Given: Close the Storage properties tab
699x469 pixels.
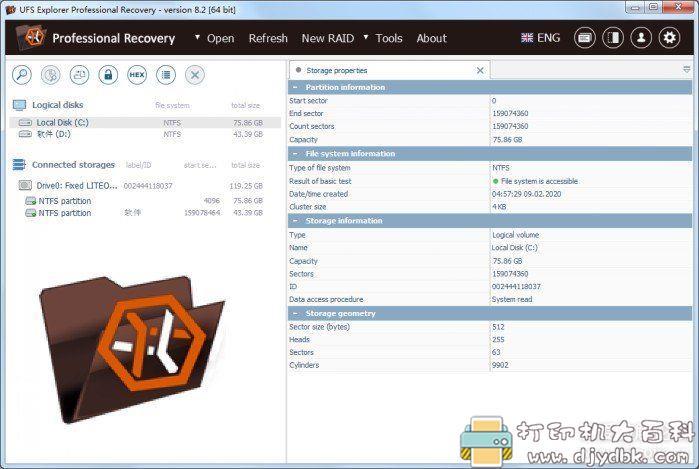Looking at the screenshot, I should pos(480,70).
